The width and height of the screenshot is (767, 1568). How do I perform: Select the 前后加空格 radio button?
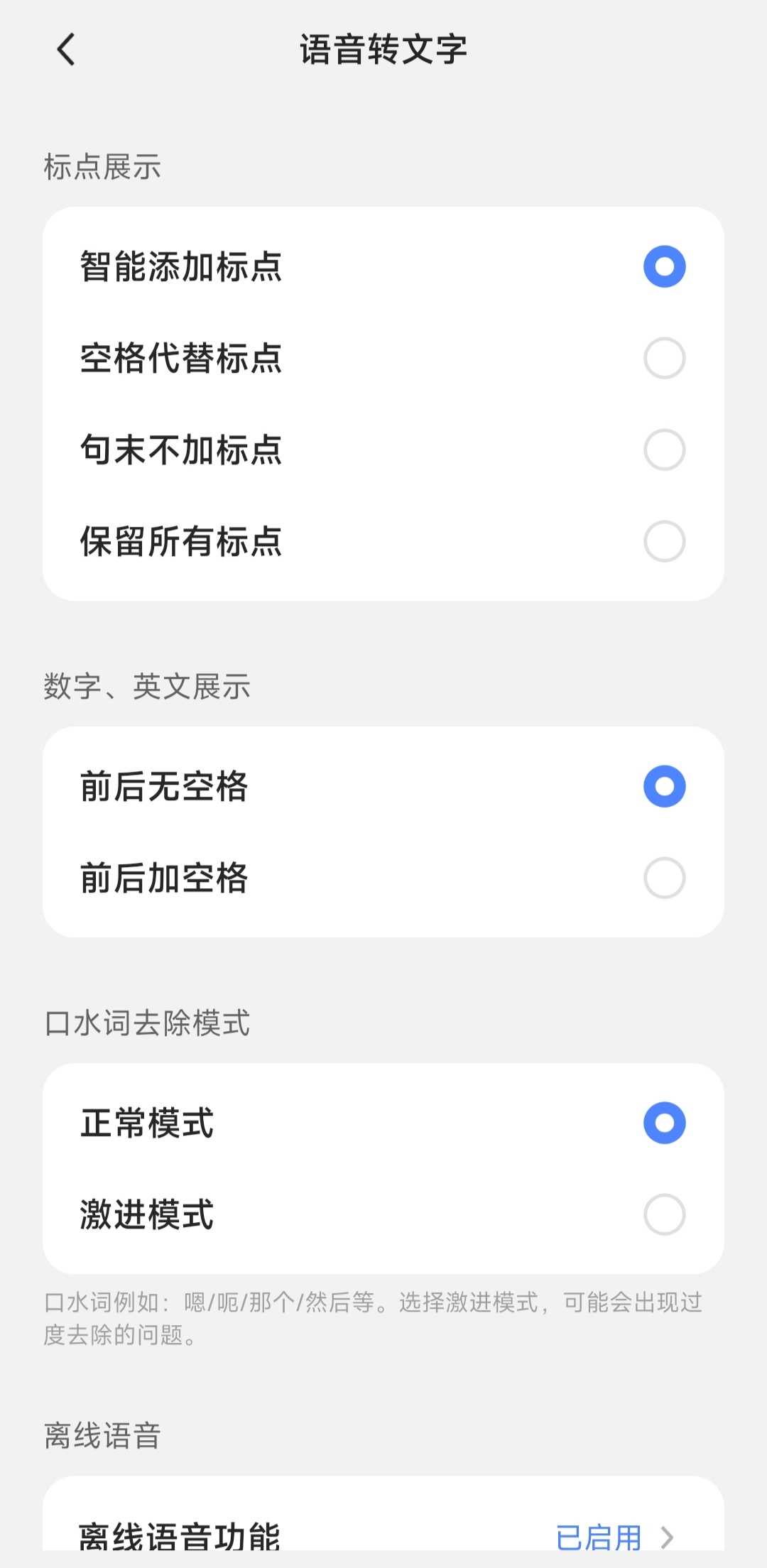pos(664,878)
